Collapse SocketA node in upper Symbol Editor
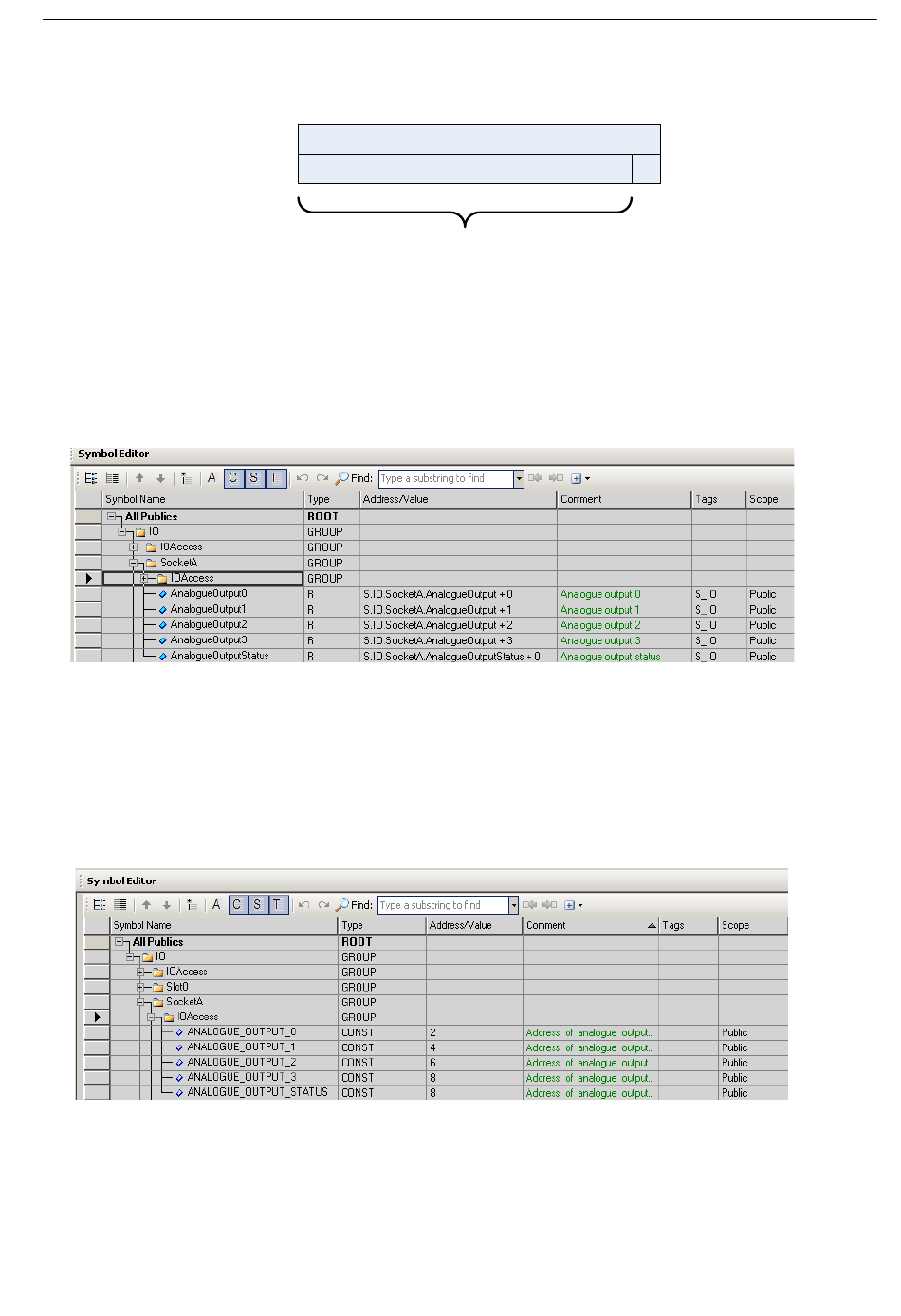901x1316 pixels. 134,563
